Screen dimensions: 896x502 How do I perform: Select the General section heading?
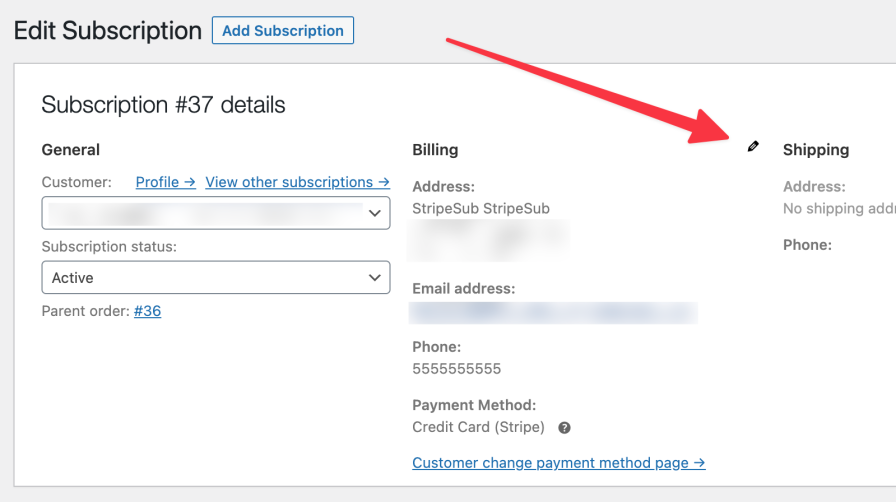tap(71, 150)
